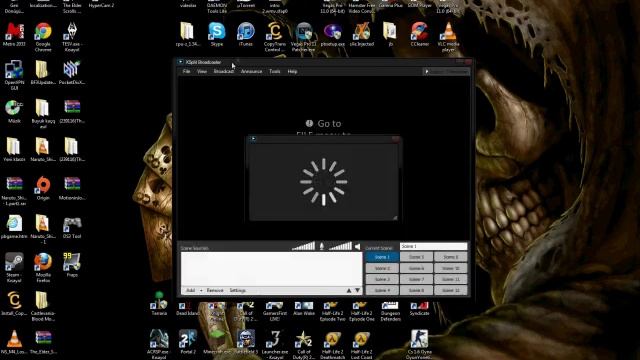The image size is (640, 360).
Task: Select Half-Life 2 Episode One shortcut
Action: point(362,311)
